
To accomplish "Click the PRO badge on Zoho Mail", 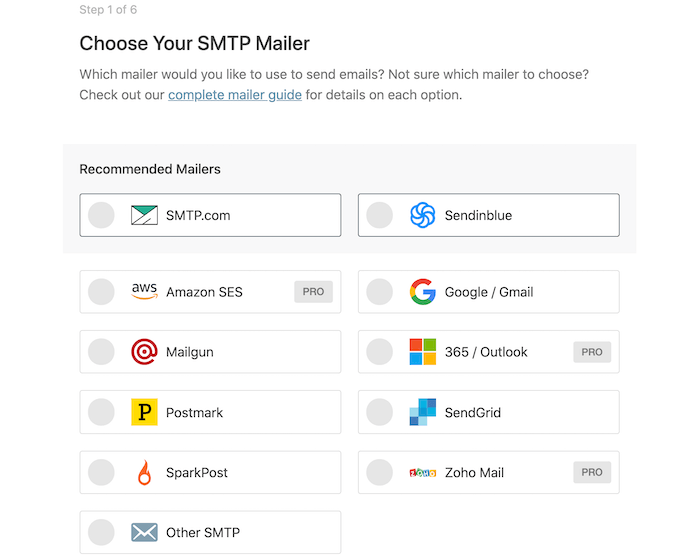I will [592, 472].
